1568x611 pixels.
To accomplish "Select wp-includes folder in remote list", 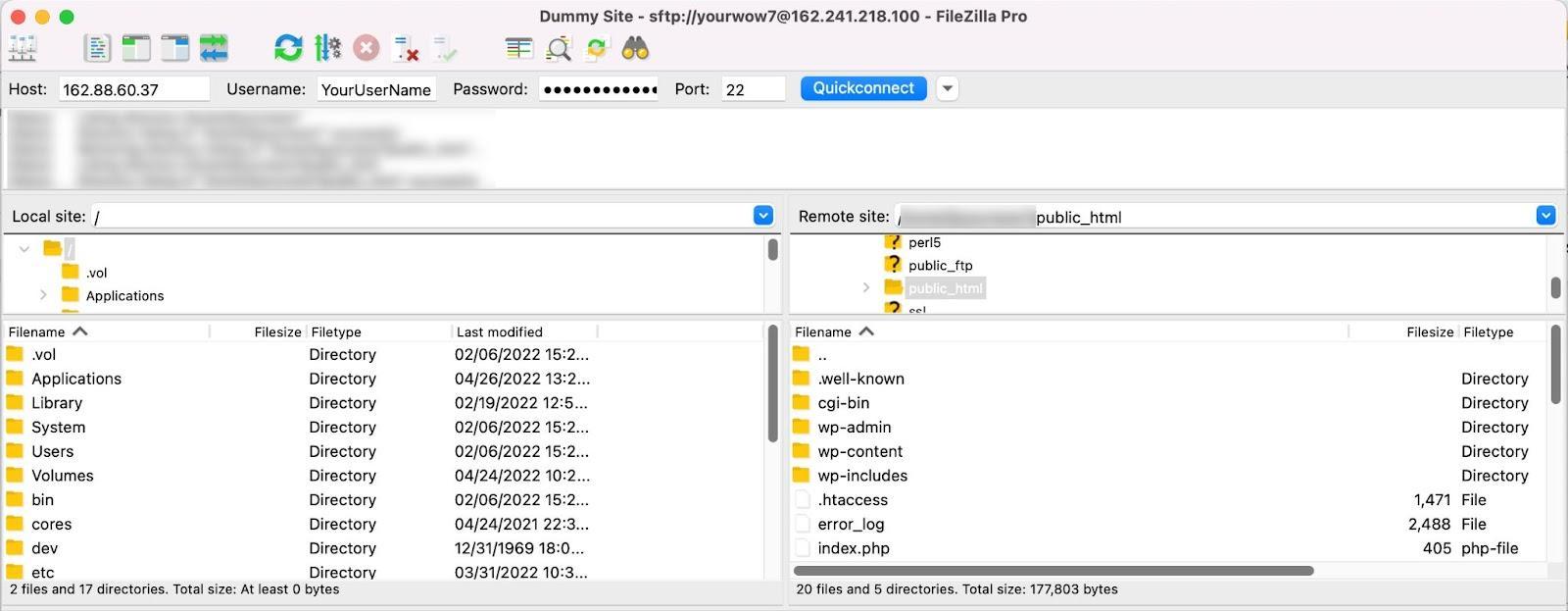I will (1168, 476).
